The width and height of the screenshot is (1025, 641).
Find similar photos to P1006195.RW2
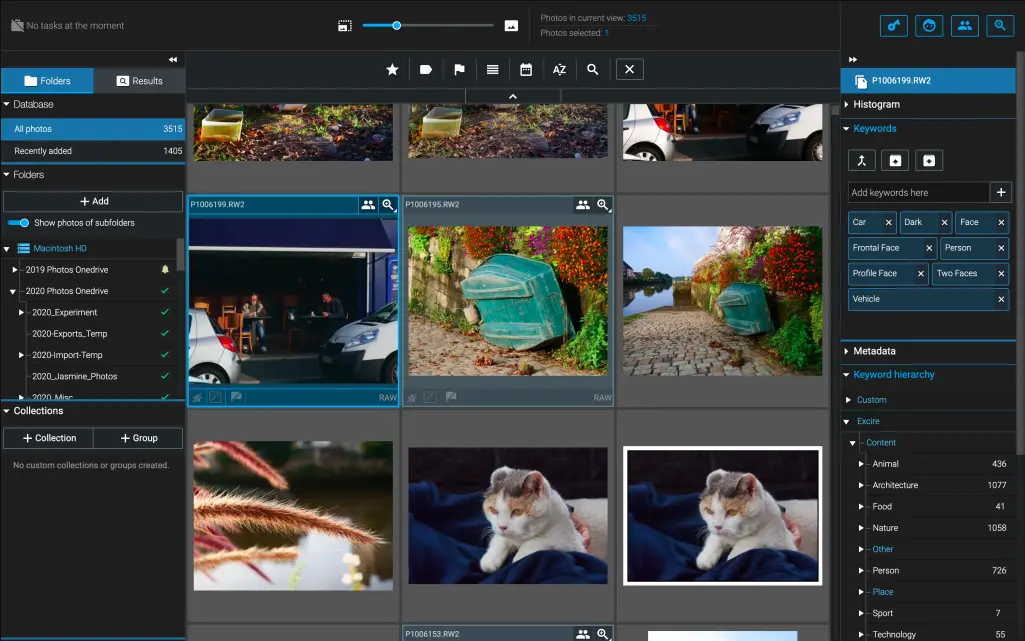point(603,205)
